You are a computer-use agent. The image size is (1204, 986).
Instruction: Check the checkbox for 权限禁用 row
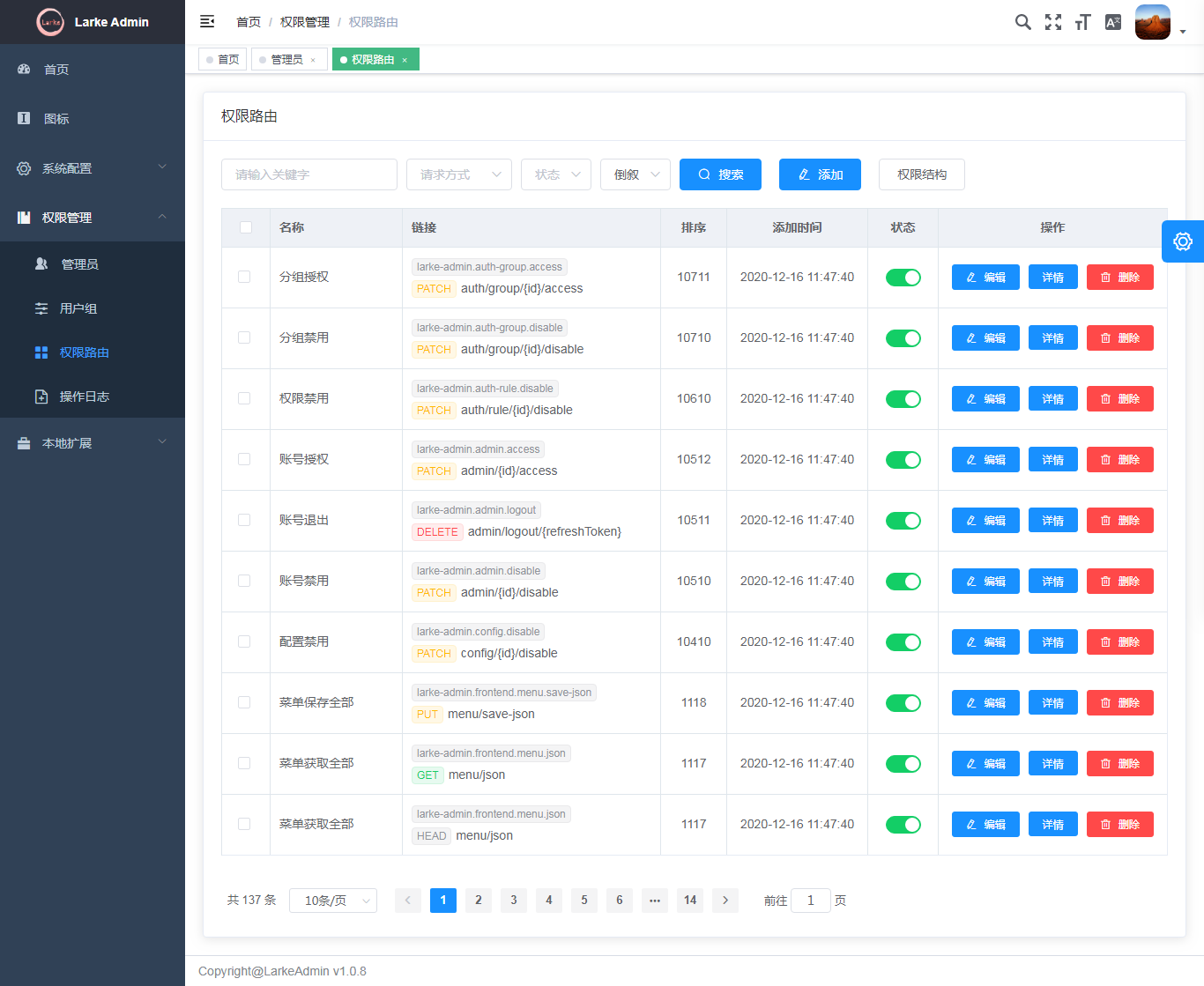(244, 398)
